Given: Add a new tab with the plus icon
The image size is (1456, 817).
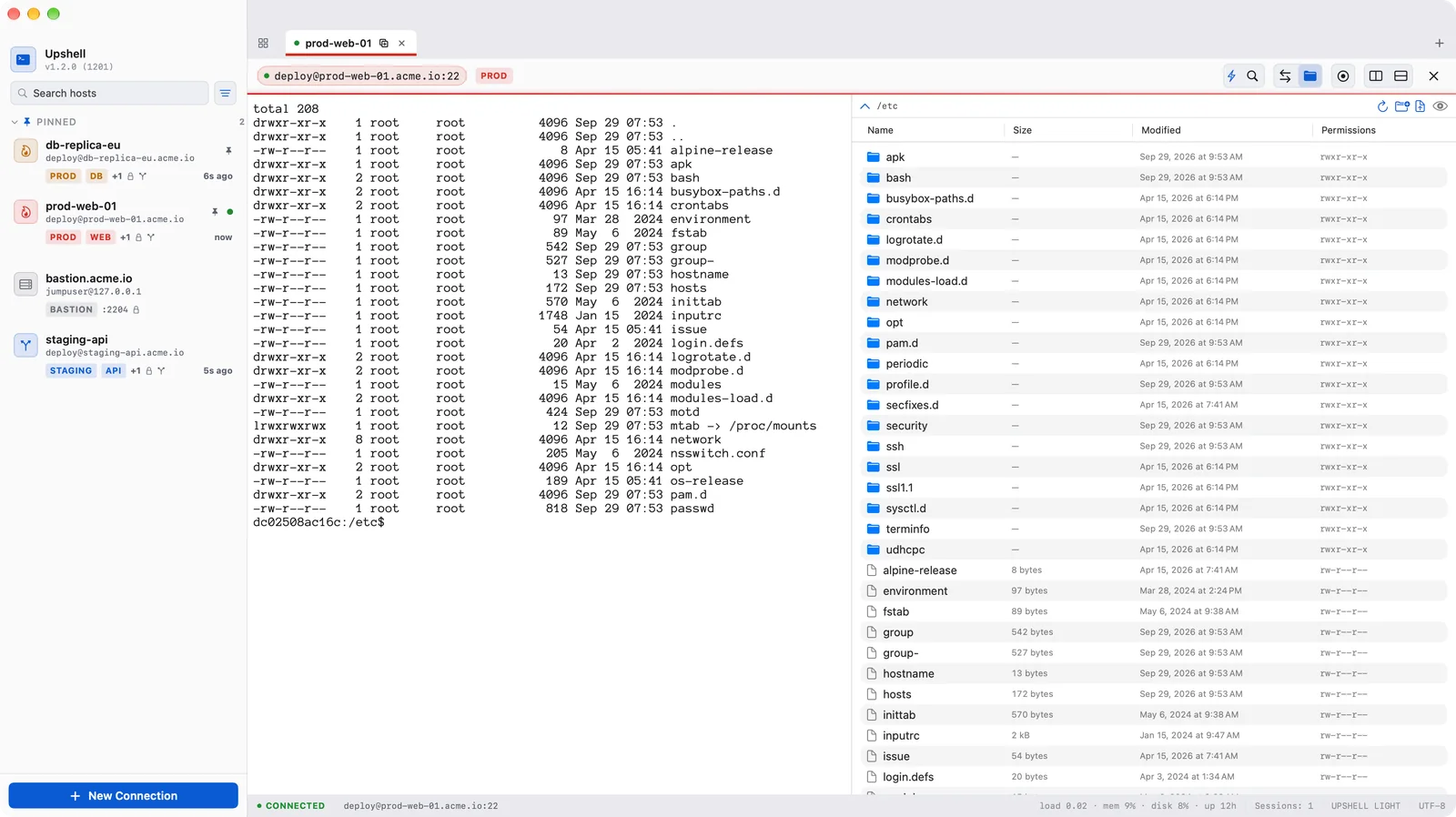Looking at the screenshot, I should point(1439,43).
